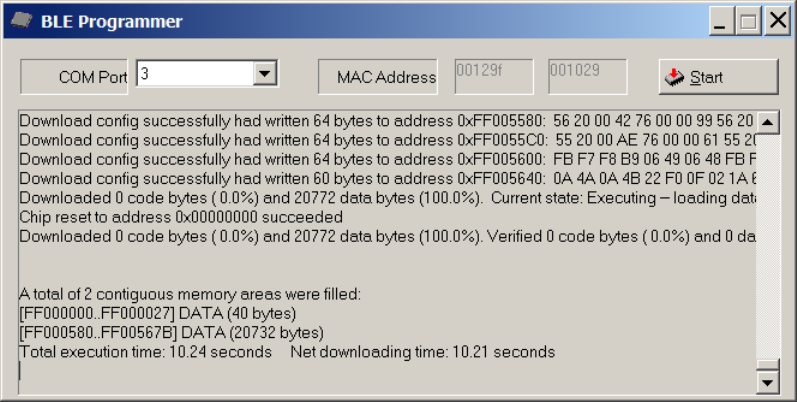
Task: Click the chip download icon on Start
Action: coord(675,77)
